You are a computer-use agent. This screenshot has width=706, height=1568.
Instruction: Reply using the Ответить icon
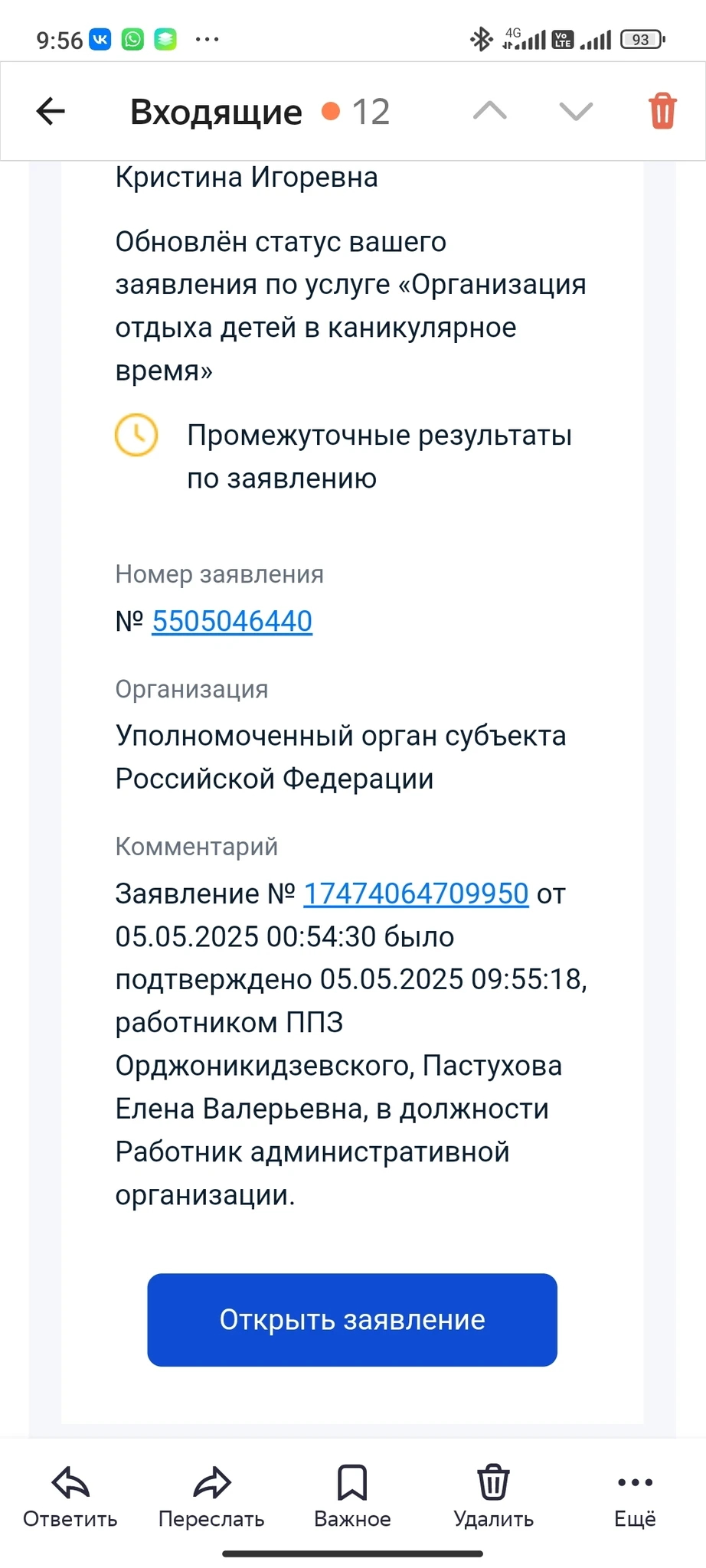pyautogui.click(x=70, y=1496)
